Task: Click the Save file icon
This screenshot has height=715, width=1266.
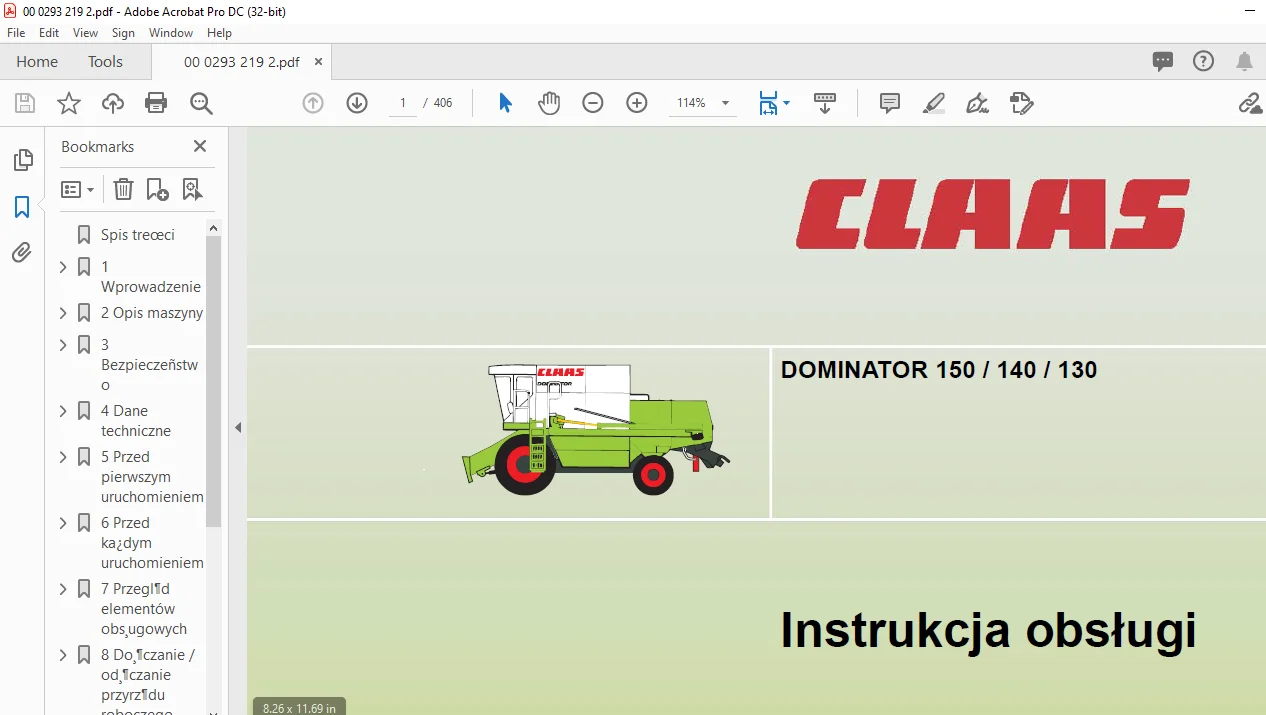Action: pyautogui.click(x=25, y=103)
